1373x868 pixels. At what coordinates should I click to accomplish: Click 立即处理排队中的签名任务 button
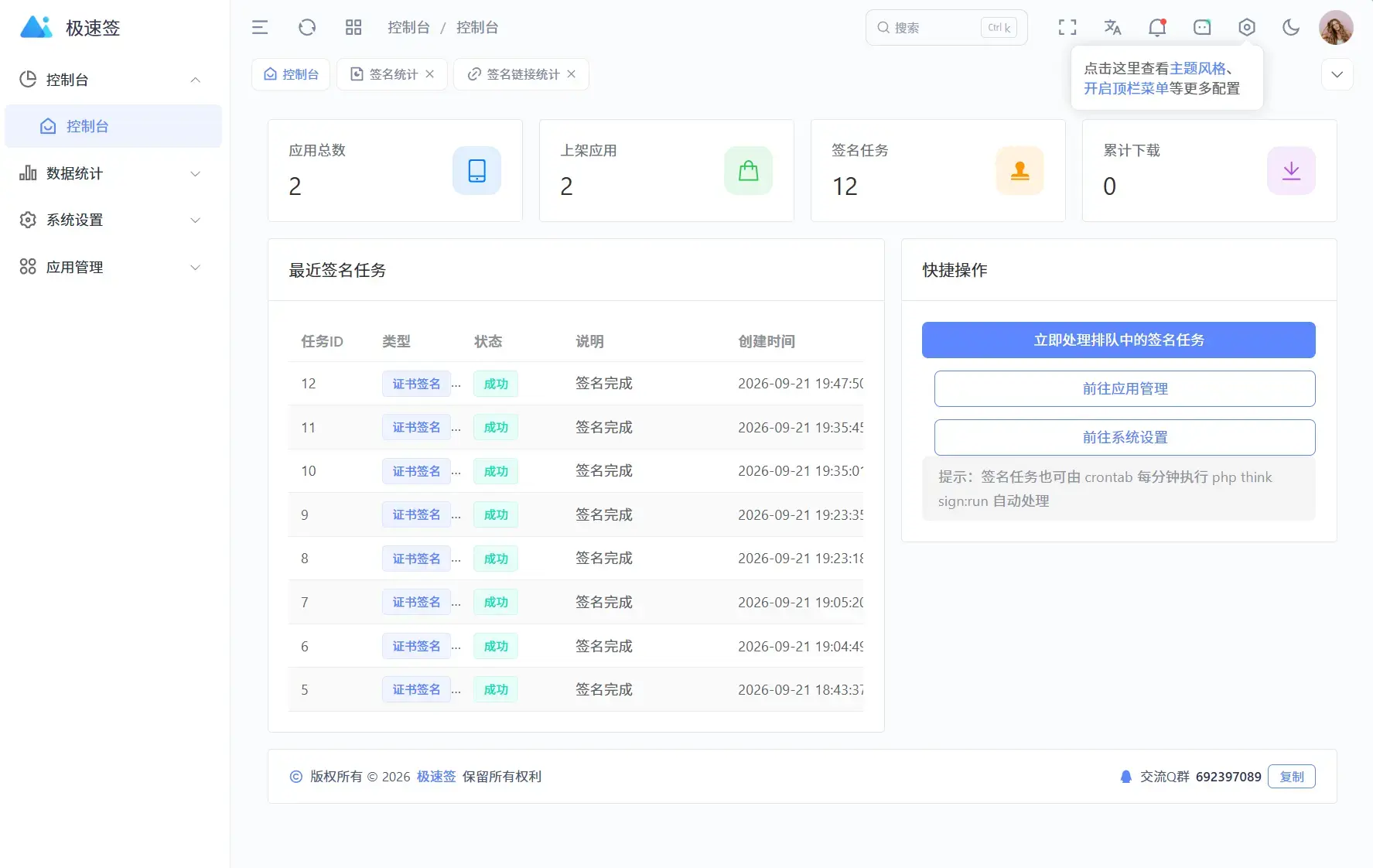(x=1119, y=340)
